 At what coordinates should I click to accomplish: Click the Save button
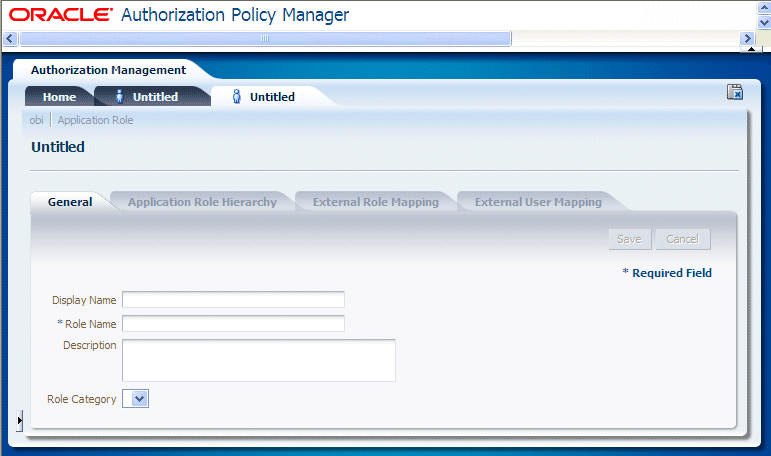point(630,239)
